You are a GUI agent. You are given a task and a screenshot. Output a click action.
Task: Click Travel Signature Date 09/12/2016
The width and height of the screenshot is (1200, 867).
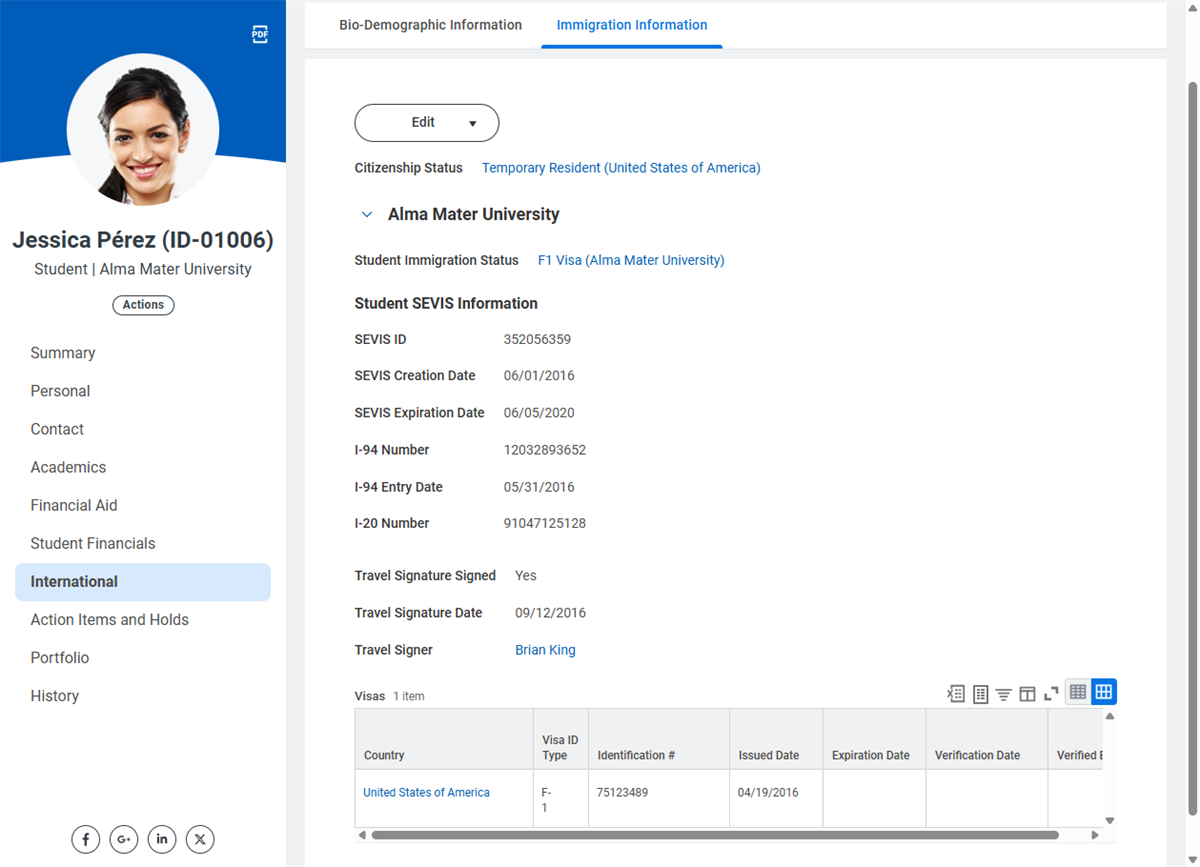click(x=551, y=613)
